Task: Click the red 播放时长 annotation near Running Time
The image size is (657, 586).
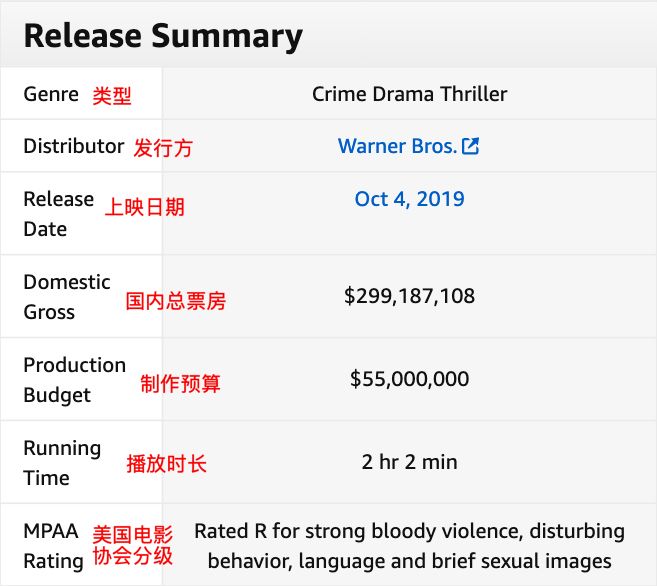Action: tap(166, 464)
